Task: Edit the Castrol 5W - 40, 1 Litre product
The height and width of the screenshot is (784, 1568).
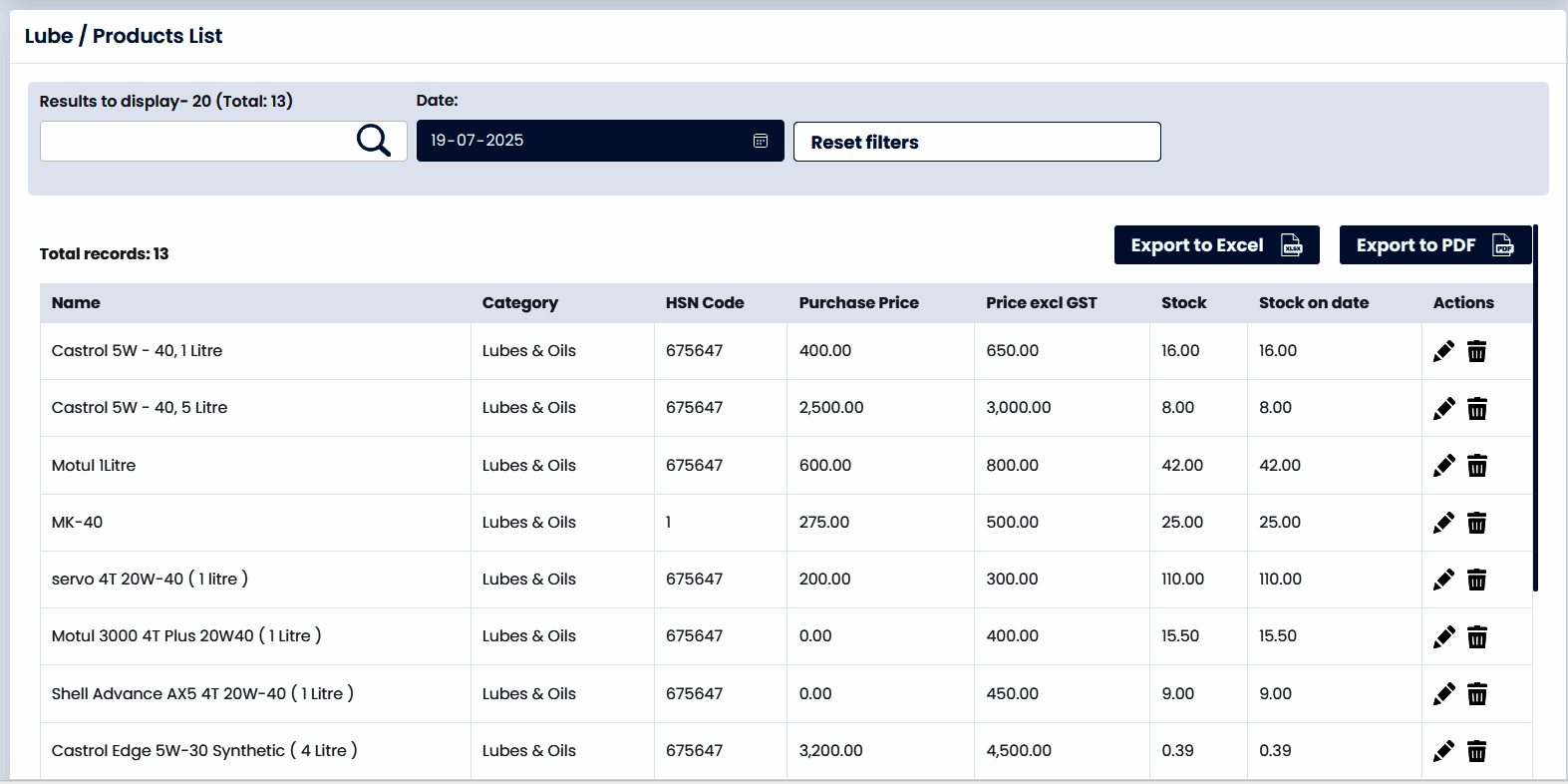Action: click(x=1443, y=351)
